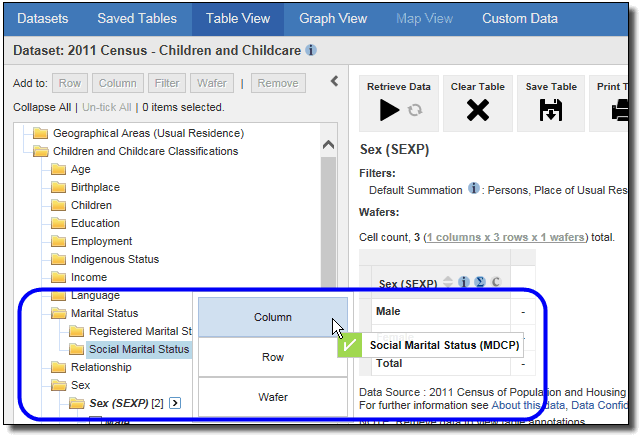This screenshot has height=437, width=642.
Task: Choose the Wafer drop zone option
Action: pos(272,397)
